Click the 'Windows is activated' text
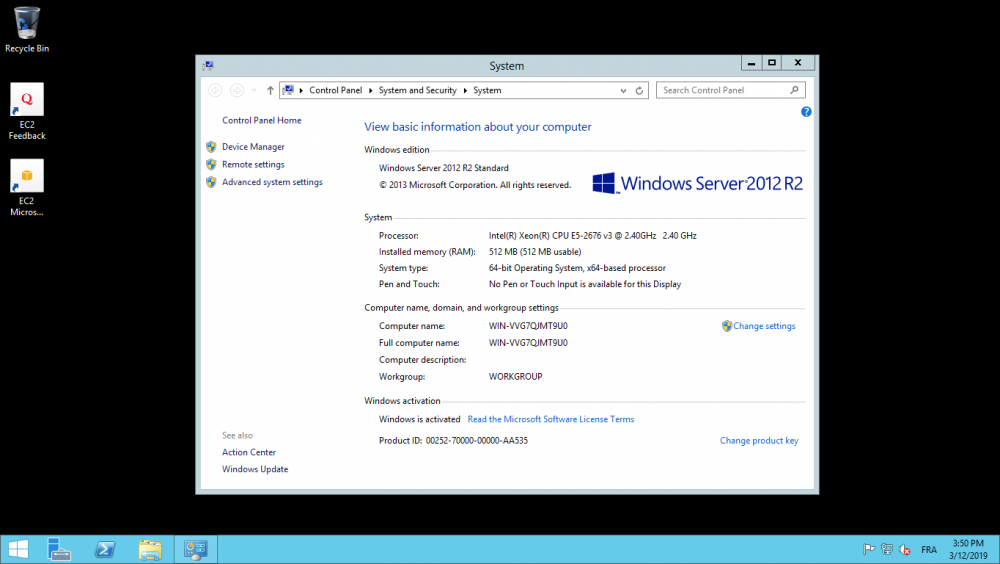The image size is (1000, 564). (x=420, y=419)
